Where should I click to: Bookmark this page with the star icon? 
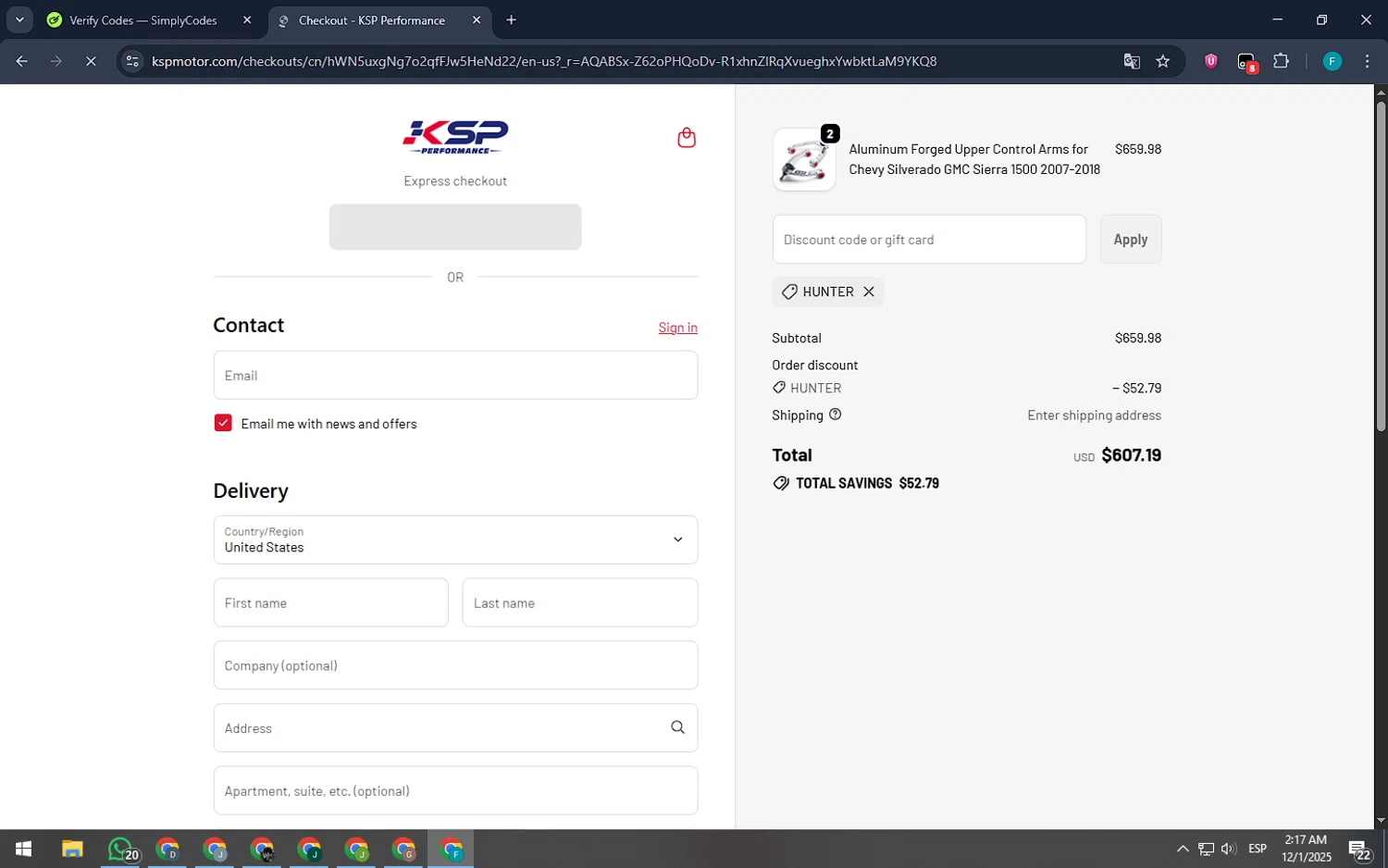tap(1163, 61)
